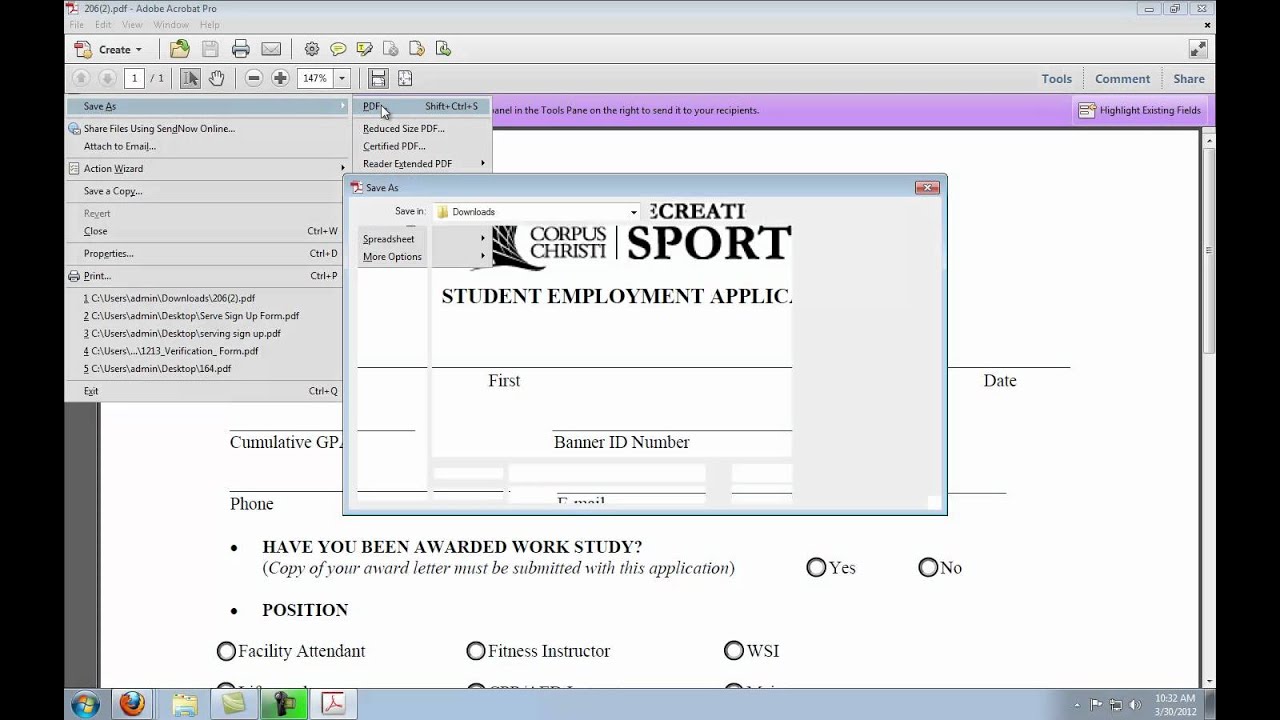This screenshot has width=1280, height=720.
Task: Select Fitness Instructor position
Action: pyautogui.click(x=476, y=651)
